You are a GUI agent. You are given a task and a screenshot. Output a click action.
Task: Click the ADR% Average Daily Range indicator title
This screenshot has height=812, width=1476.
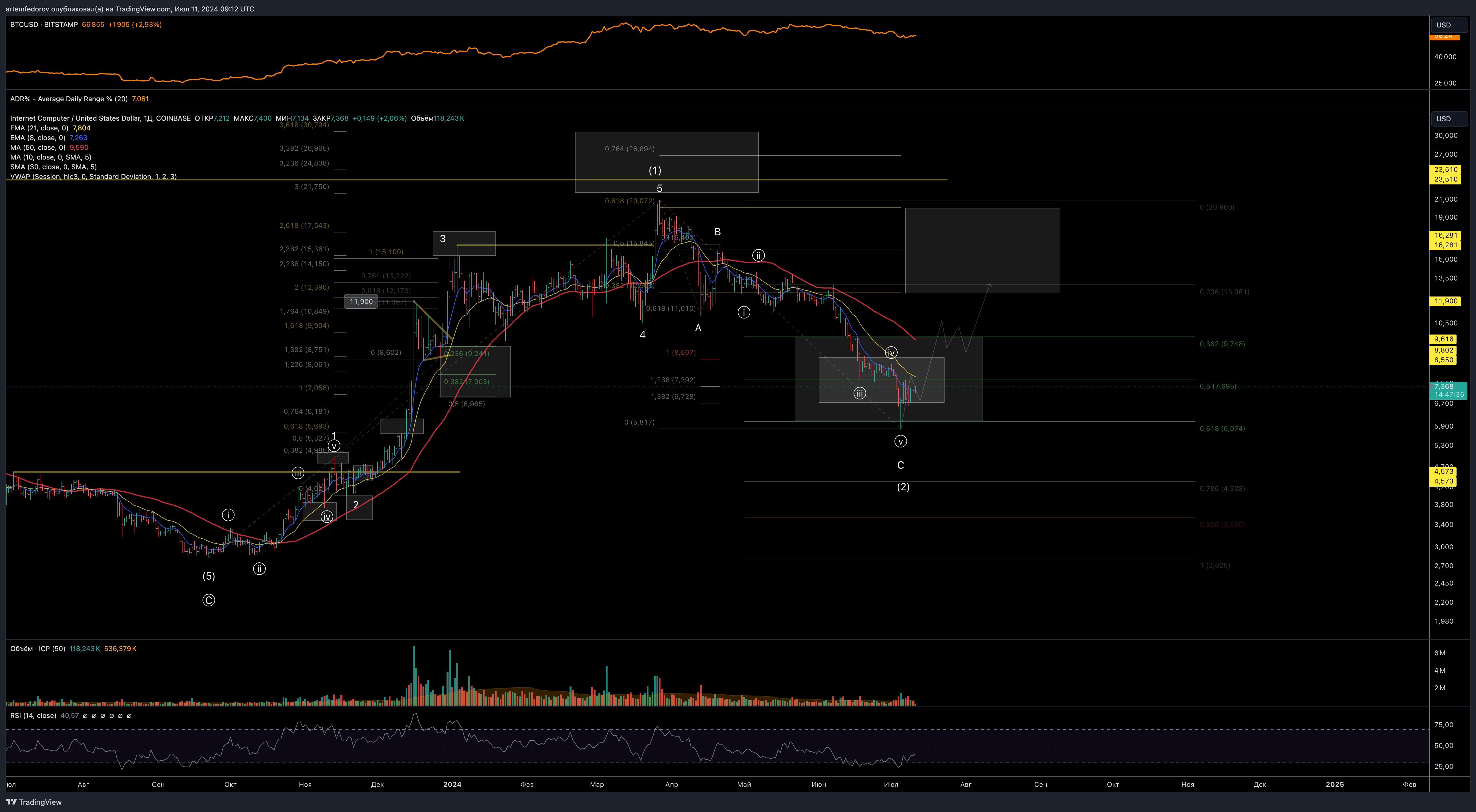(x=69, y=98)
